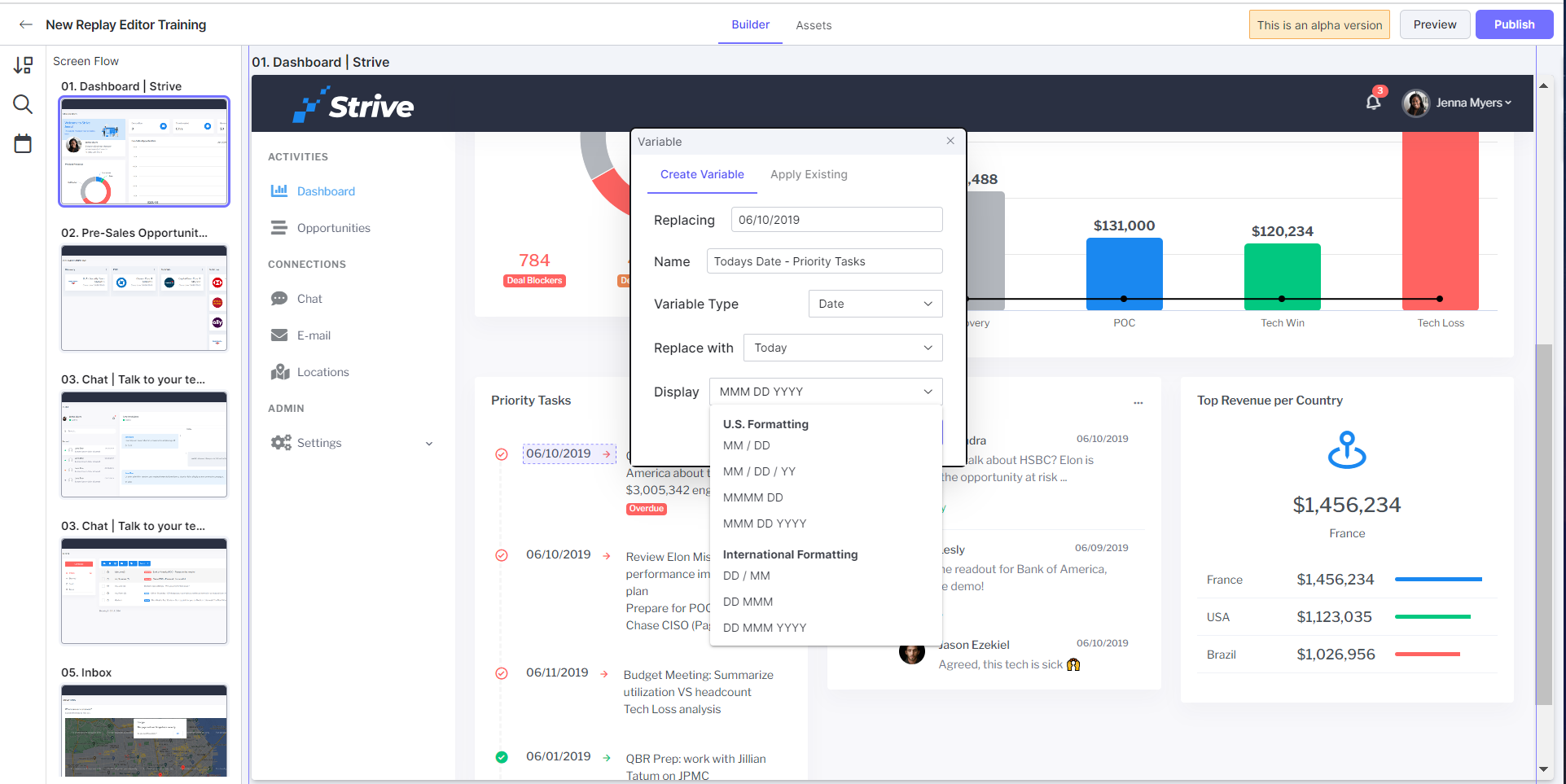Click the Publish button
The image size is (1566, 784).
(1514, 24)
